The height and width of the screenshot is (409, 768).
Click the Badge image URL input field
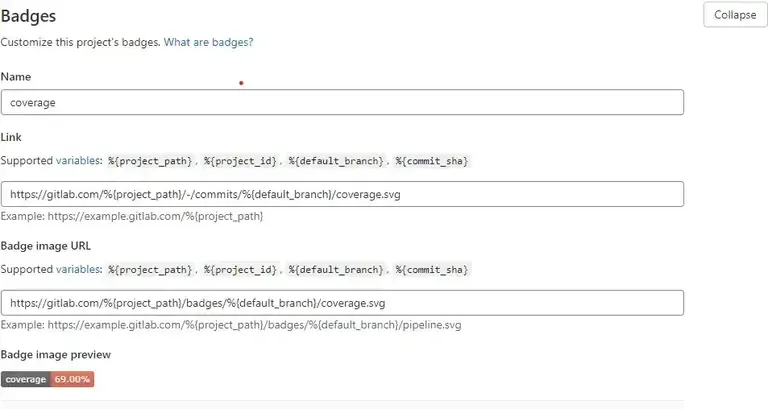click(x=342, y=303)
